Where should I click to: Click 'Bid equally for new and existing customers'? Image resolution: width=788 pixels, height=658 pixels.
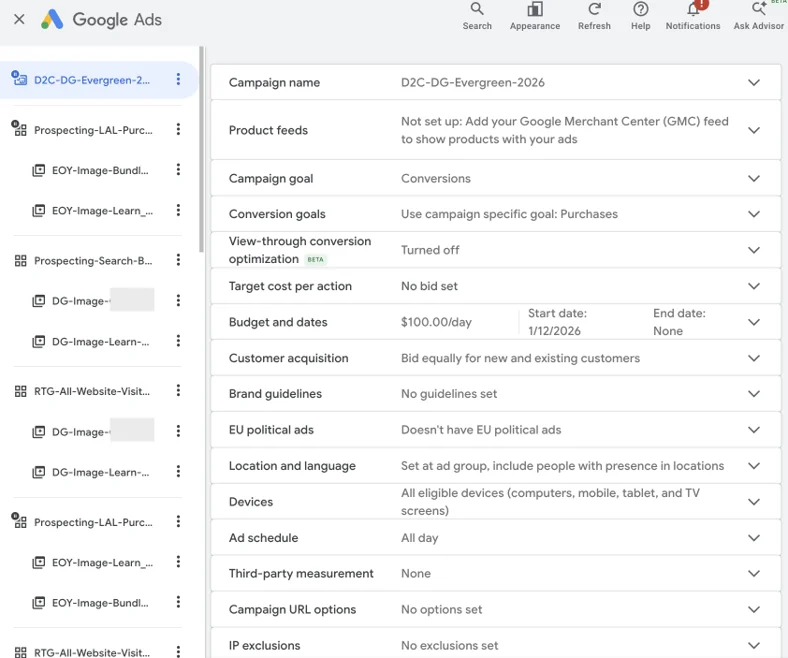pyautogui.click(x=520, y=358)
